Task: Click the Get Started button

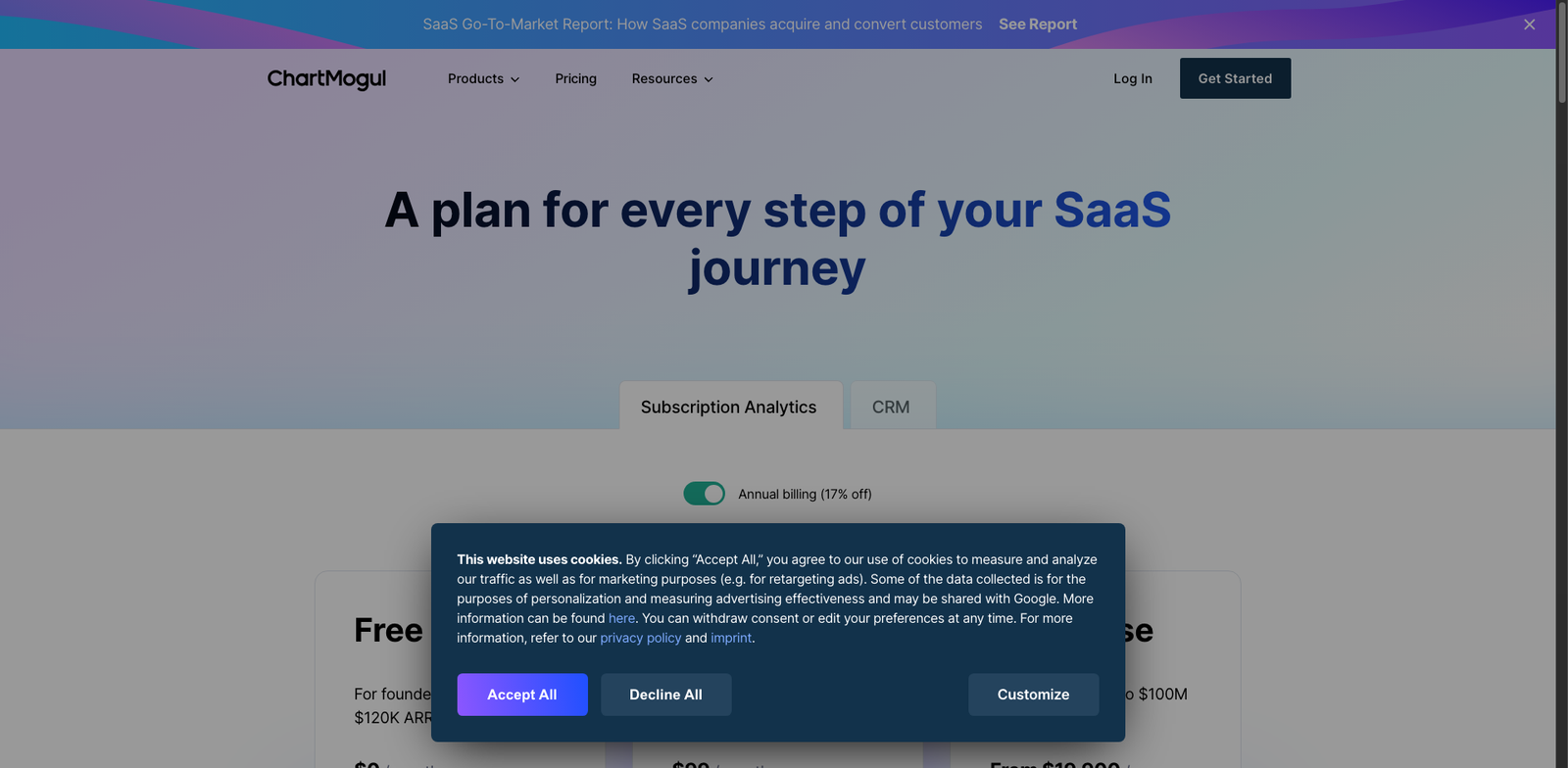Action: click(x=1234, y=78)
